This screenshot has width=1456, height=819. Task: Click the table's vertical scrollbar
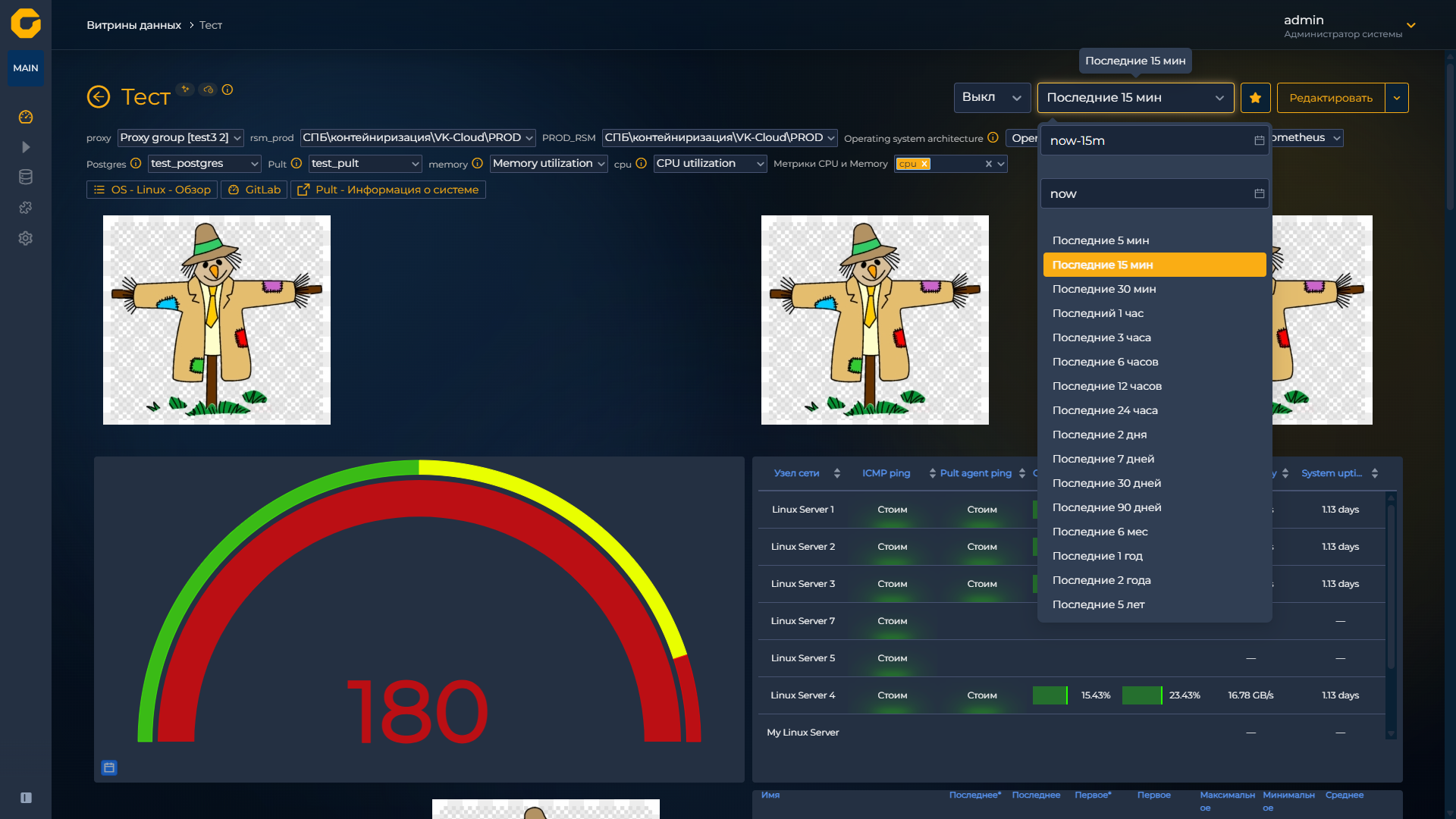(x=1391, y=588)
